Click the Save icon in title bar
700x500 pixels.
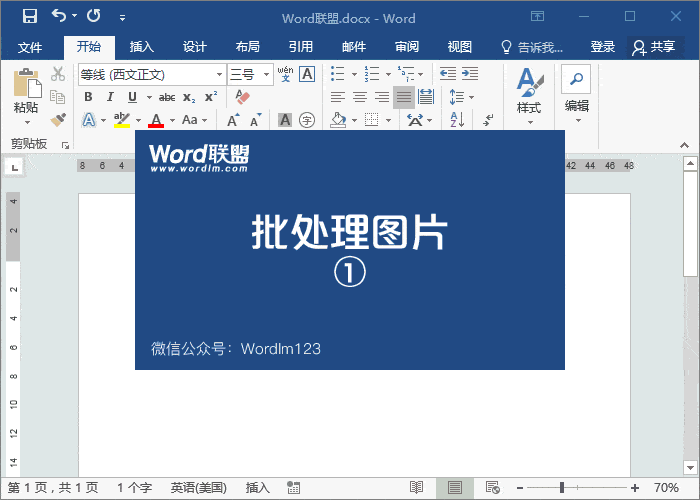tap(30, 17)
